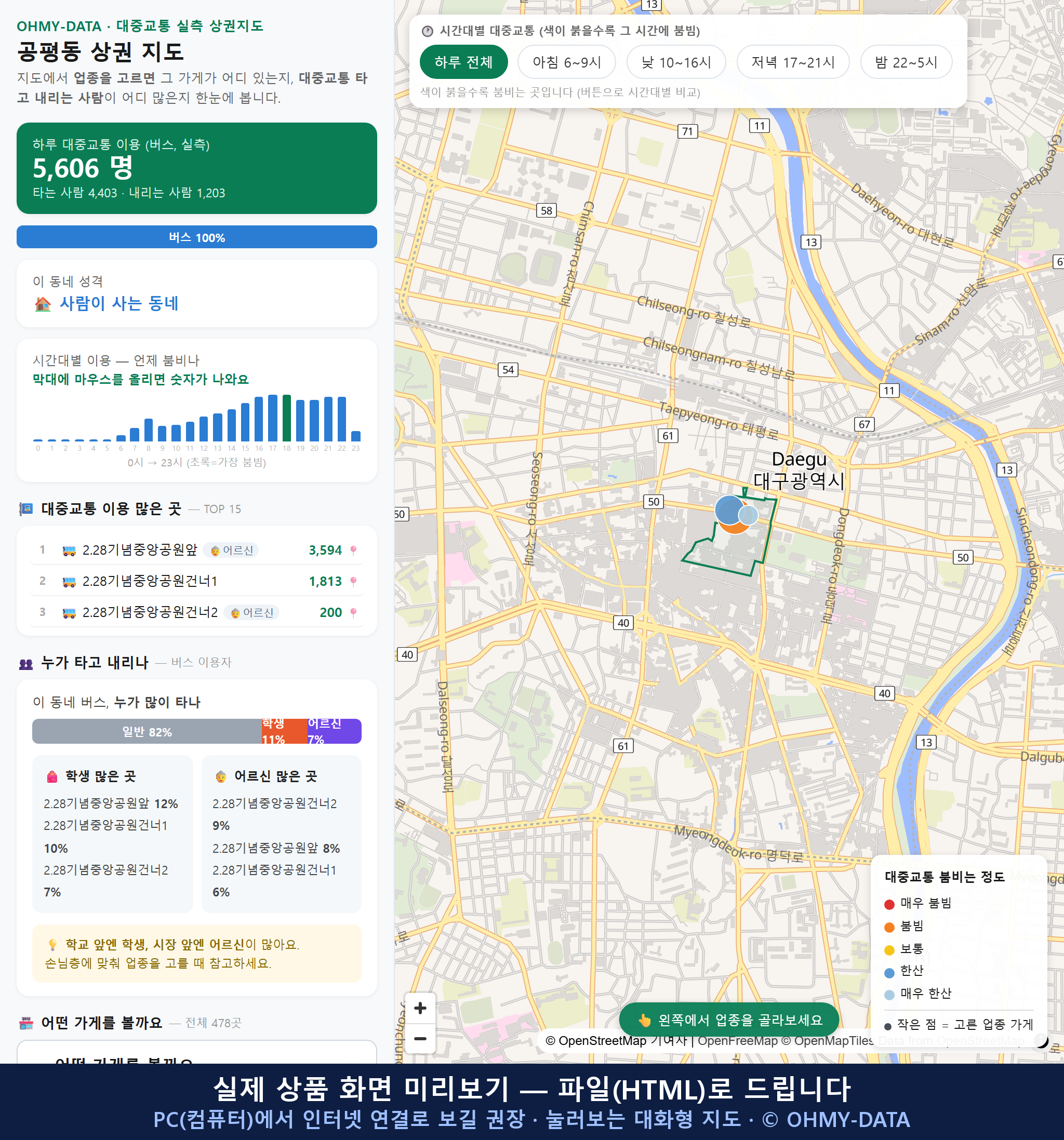Image resolution: width=1064 pixels, height=1140 pixels.
Task: Click the route 54 road shield on the map
Action: point(508,369)
